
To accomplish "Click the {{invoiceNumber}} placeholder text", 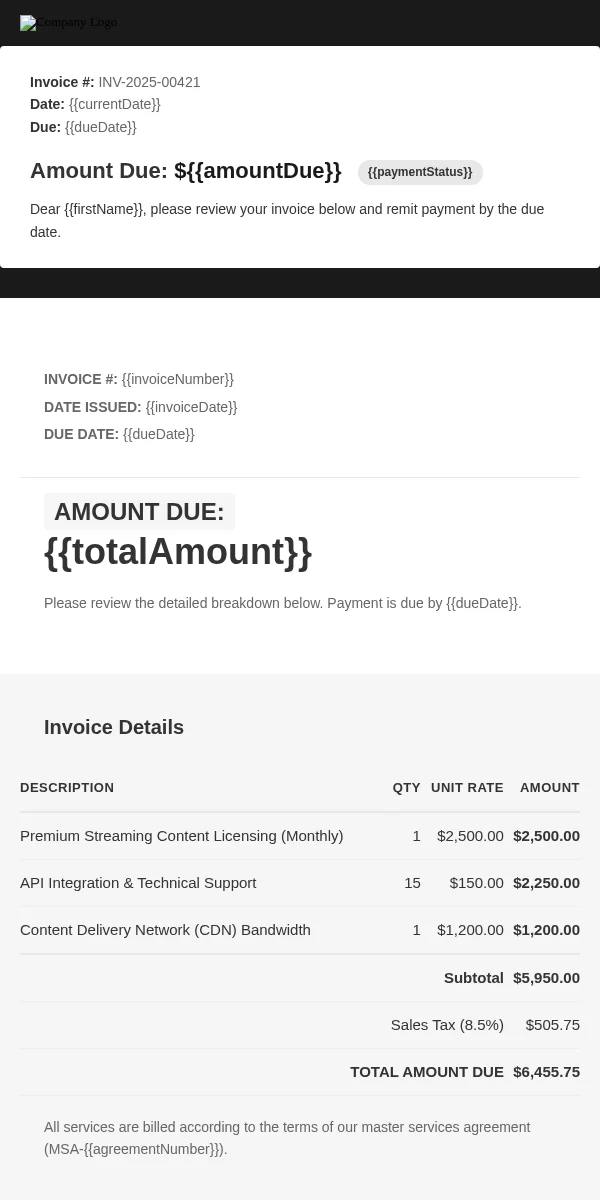I will point(178,379).
